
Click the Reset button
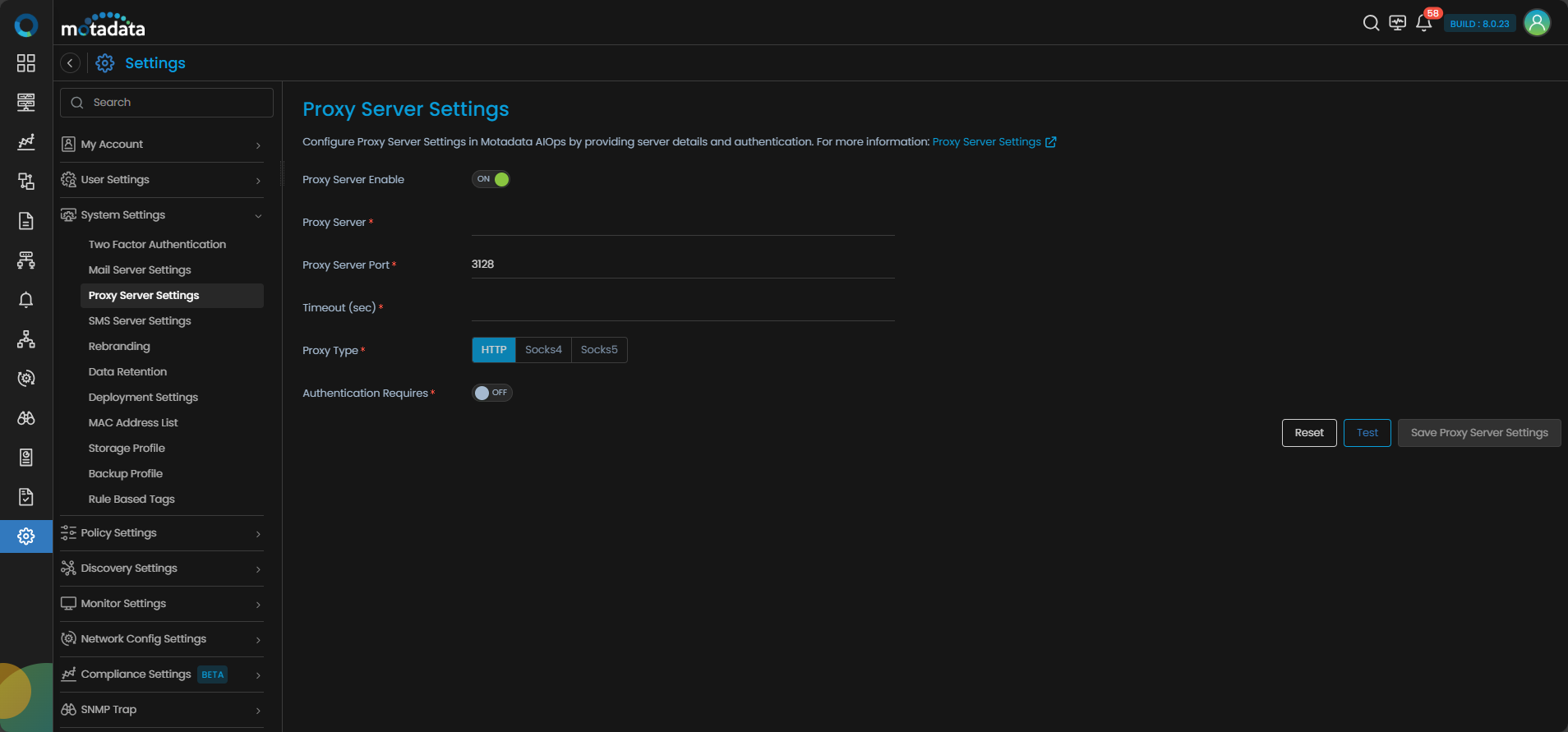tap(1309, 433)
